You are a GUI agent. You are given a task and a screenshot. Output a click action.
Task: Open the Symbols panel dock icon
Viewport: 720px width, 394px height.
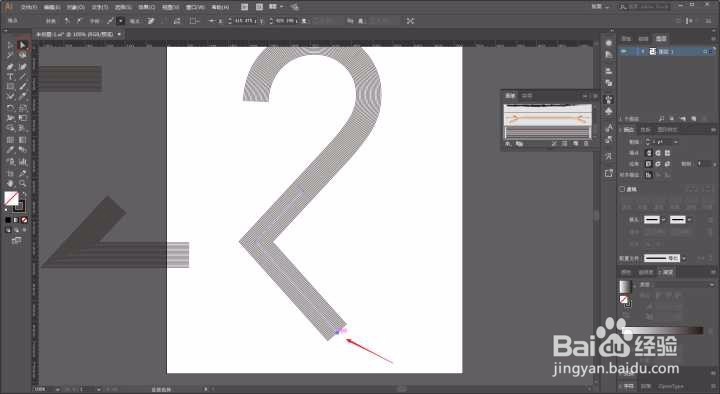click(609, 111)
